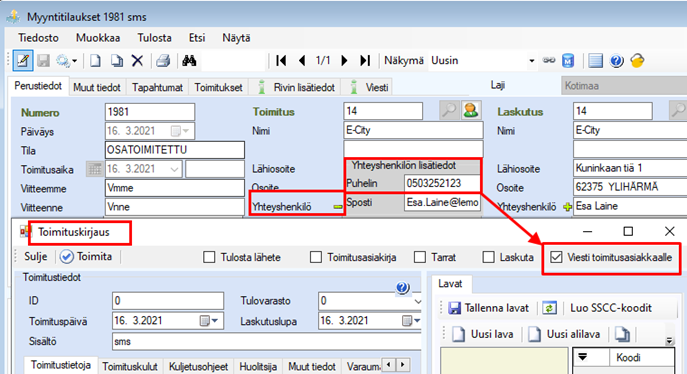Go to next record arrow

point(344,60)
